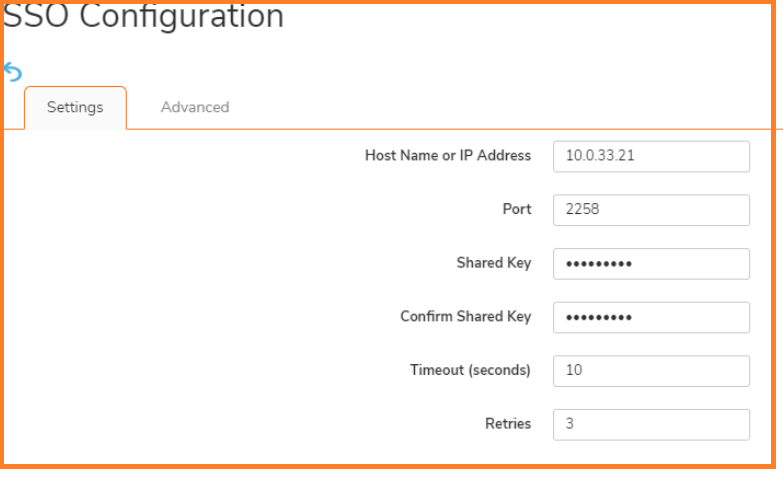This screenshot has height=478, width=783.
Task: Click the masked dots in Confirm Shared Key
Action: tap(599, 317)
